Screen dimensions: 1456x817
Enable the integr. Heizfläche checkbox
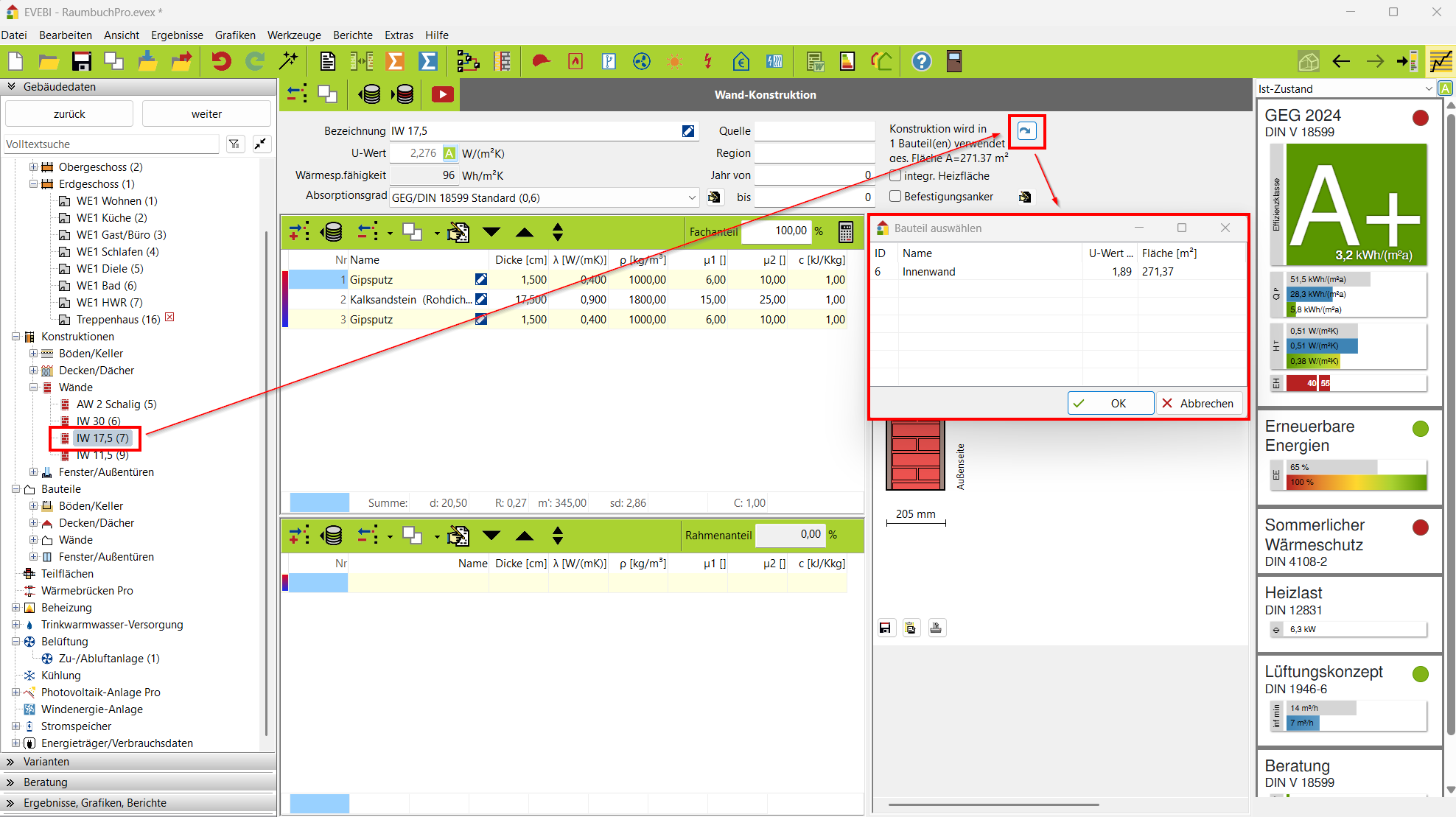click(x=895, y=175)
